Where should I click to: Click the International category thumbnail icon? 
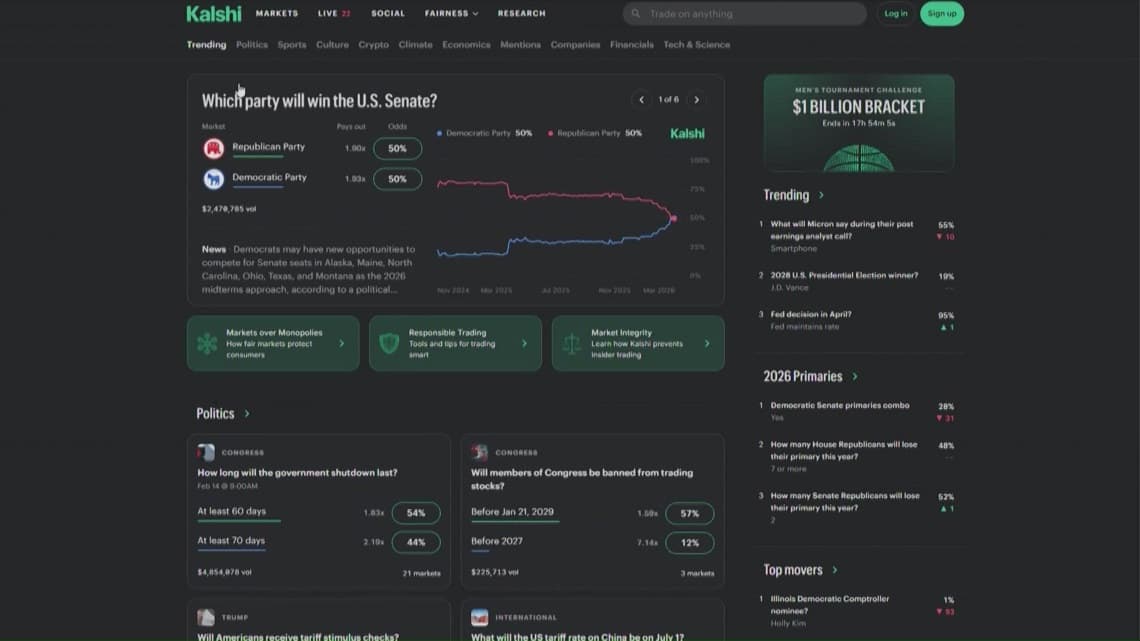(479, 617)
